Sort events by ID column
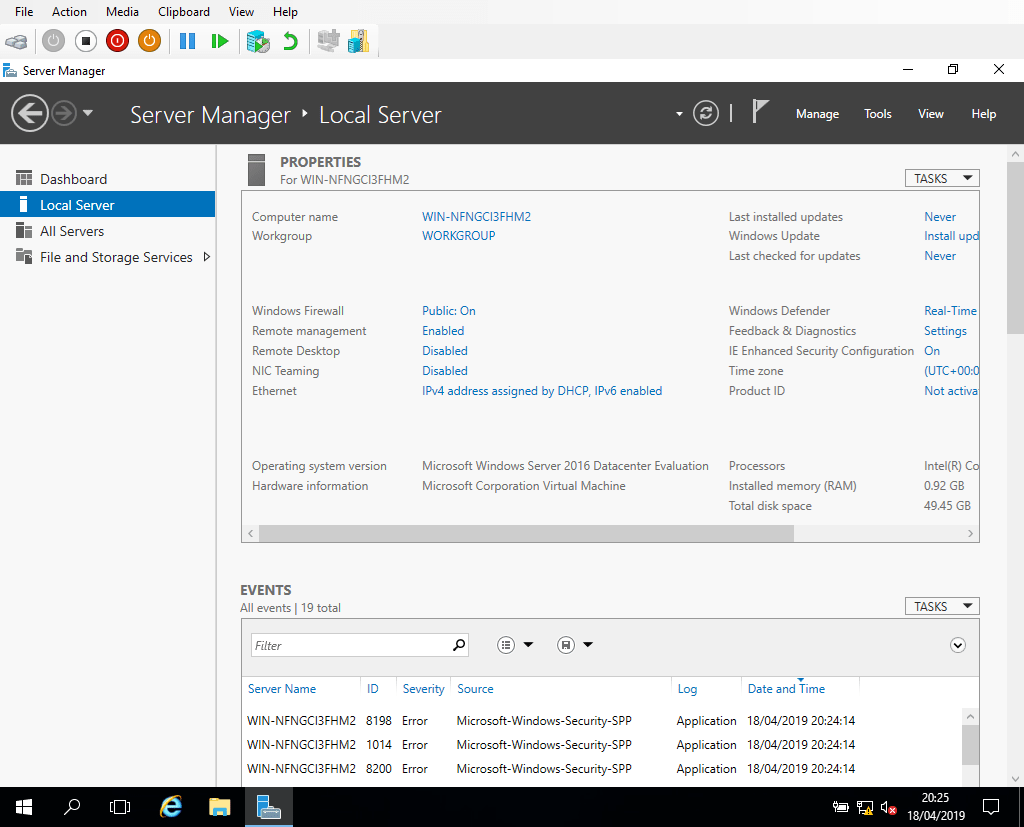This screenshot has width=1024, height=827. pos(372,689)
